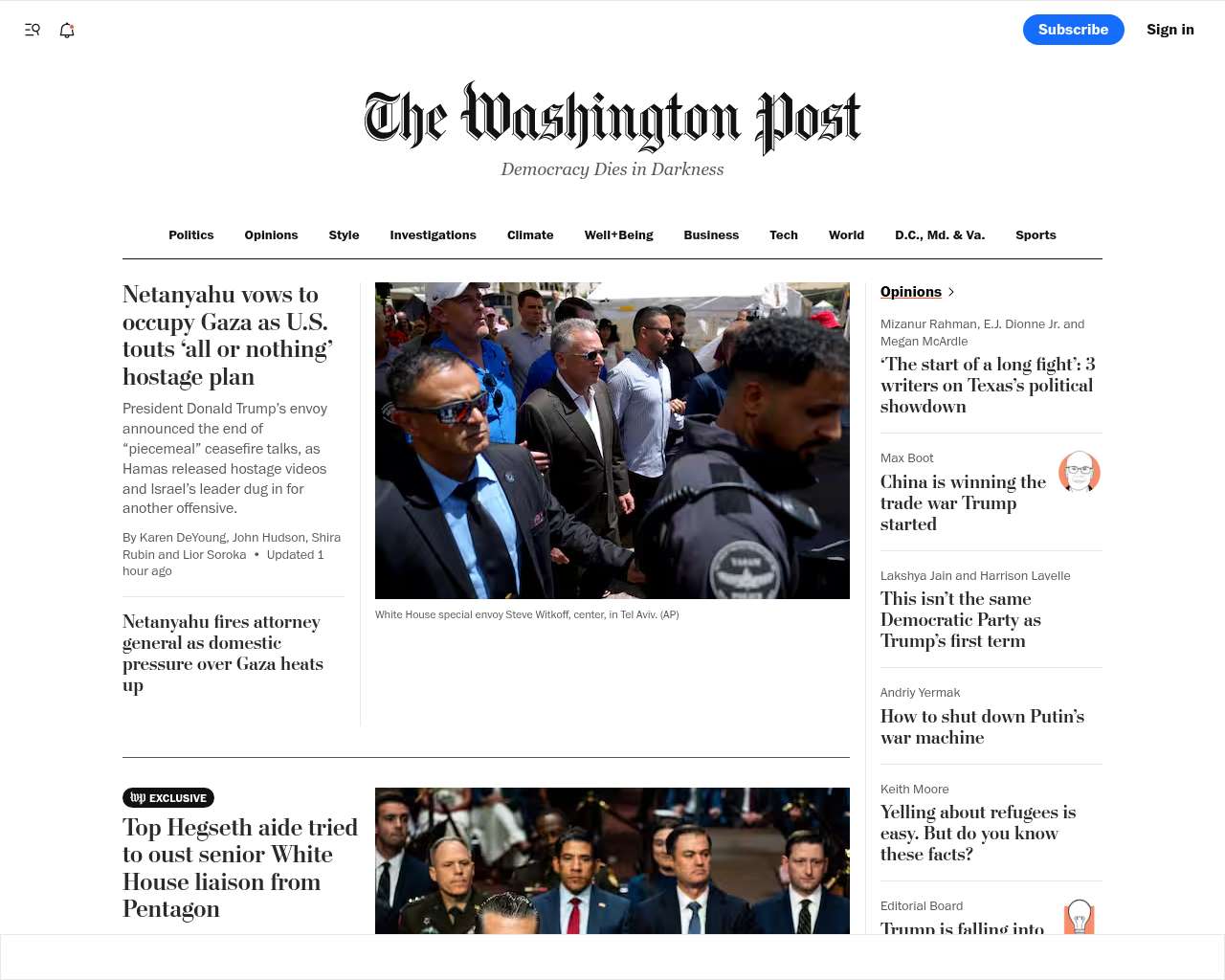Click the Steve Witkoff Tel Aviv photo
This screenshot has height=980, width=1225.
[612, 440]
